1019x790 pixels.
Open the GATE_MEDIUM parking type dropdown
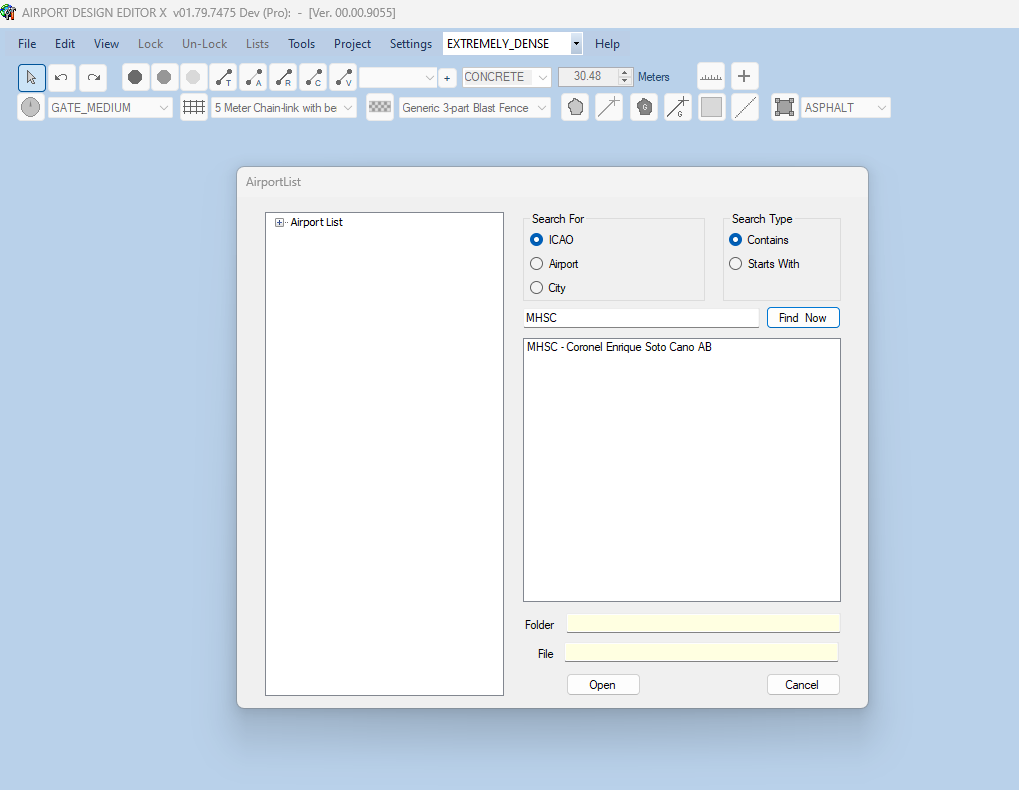tap(164, 108)
